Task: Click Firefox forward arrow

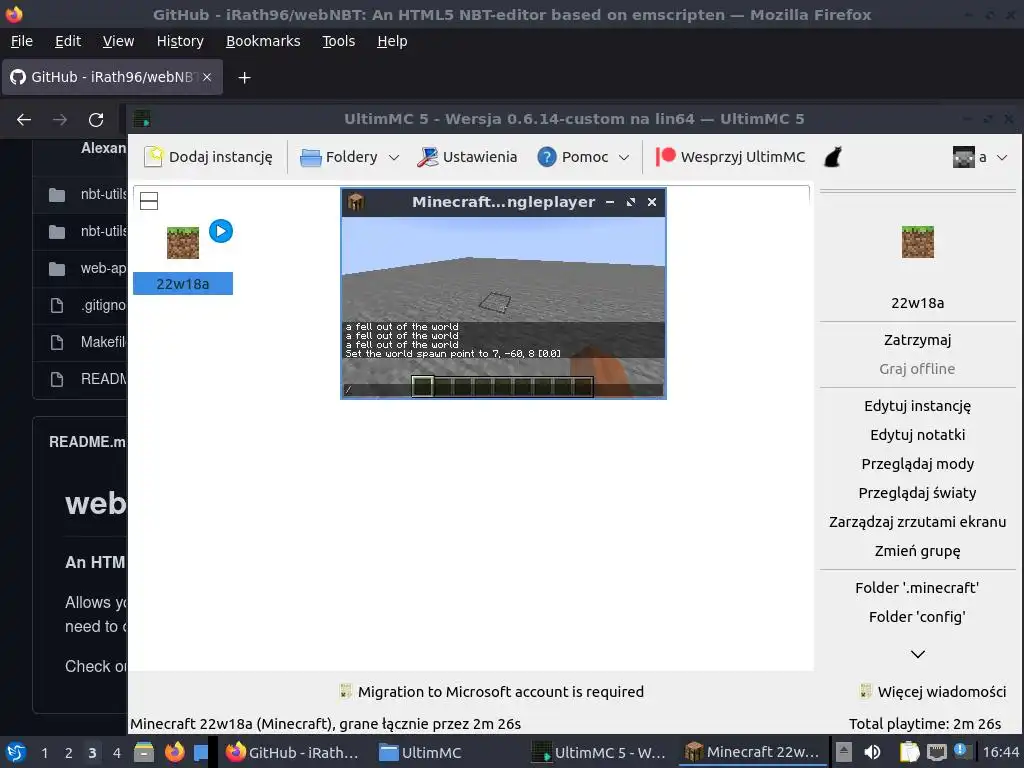Action: 60,120
